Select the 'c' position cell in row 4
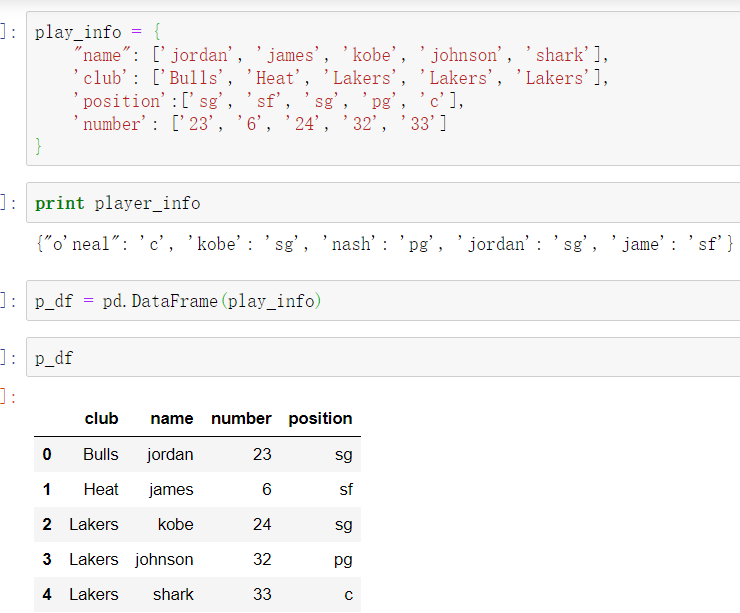The width and height of the screenshot is (740, 613). (348, 595)
